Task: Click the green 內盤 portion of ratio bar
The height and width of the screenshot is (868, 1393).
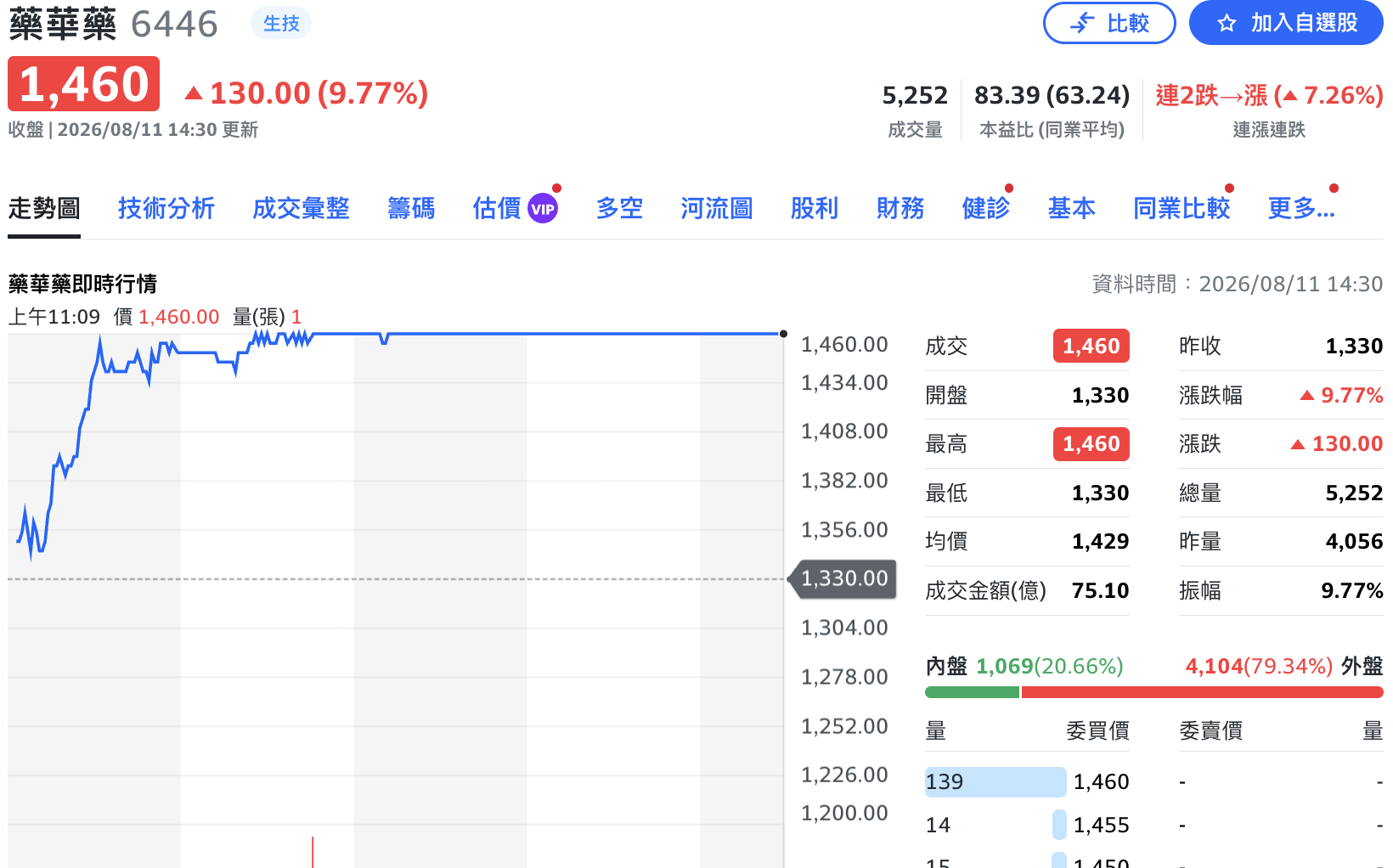Action: 972,692
